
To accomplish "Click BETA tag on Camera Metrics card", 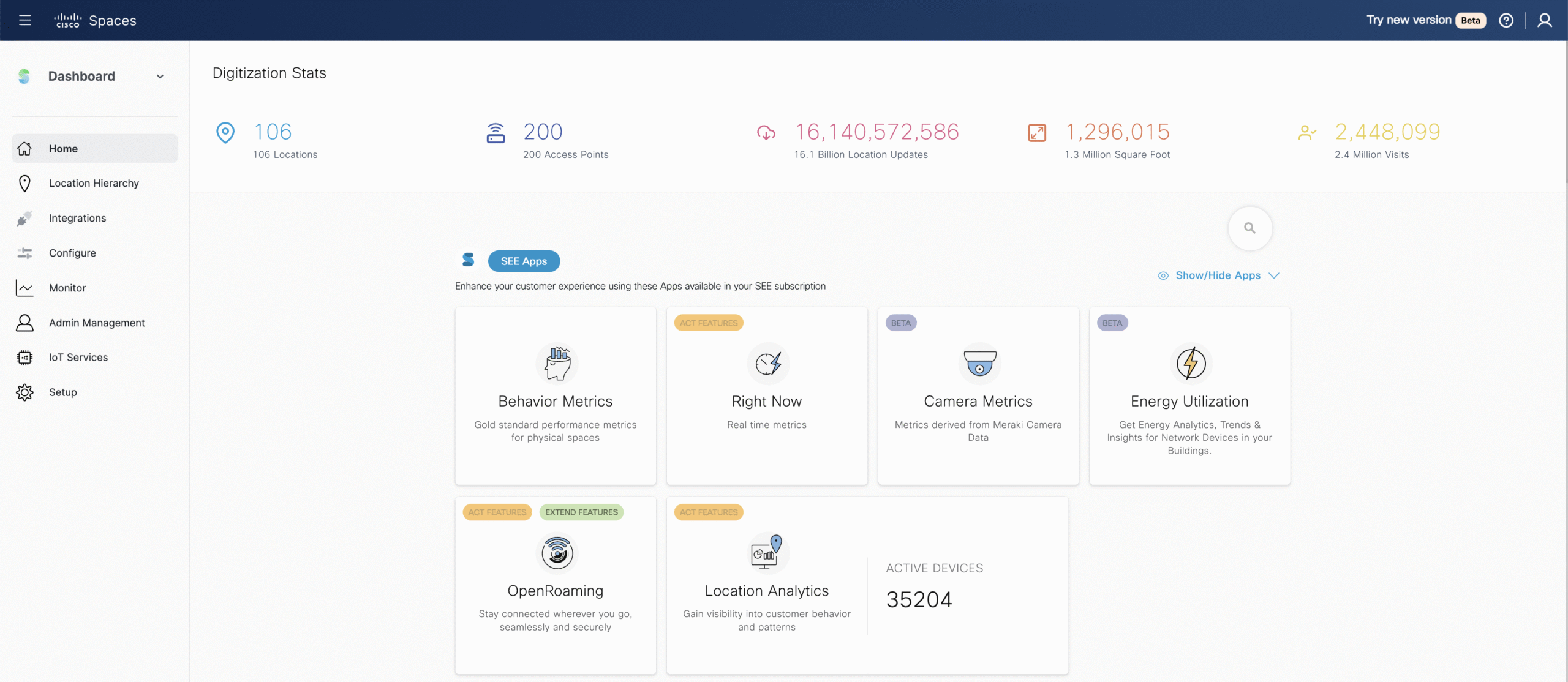I will point(901,323).
